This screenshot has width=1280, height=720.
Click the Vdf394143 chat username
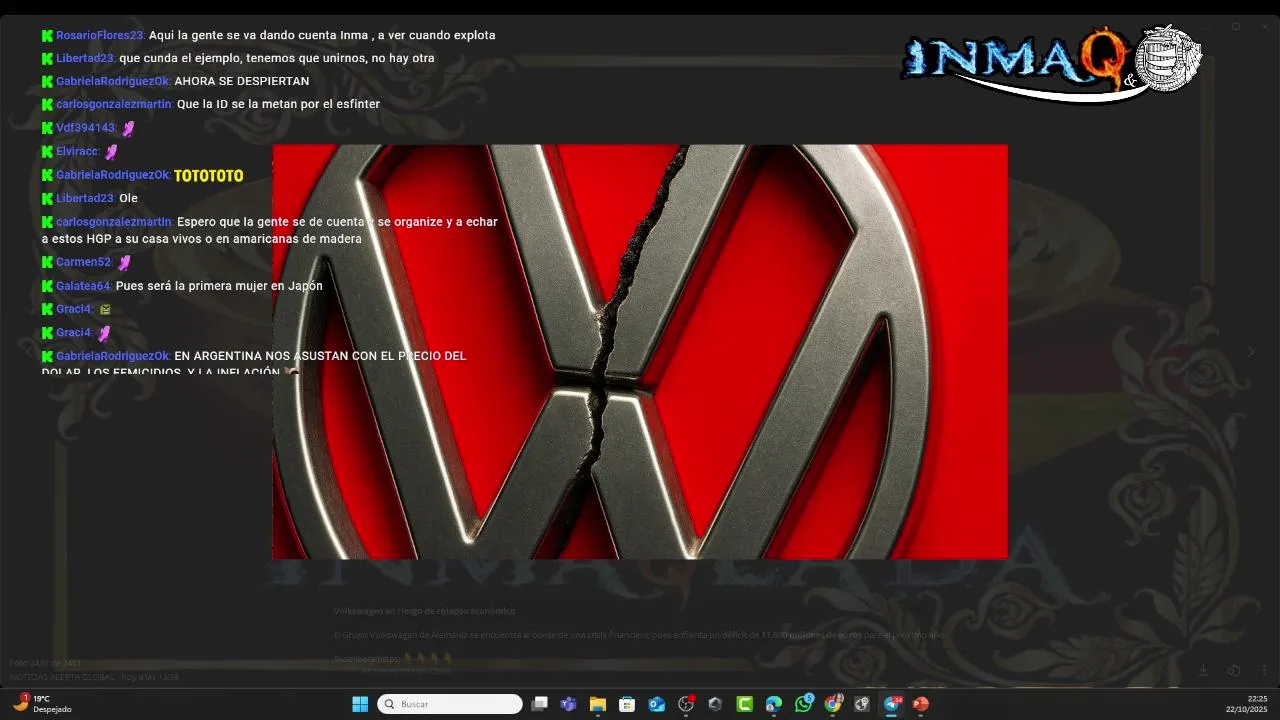[86, 128]
